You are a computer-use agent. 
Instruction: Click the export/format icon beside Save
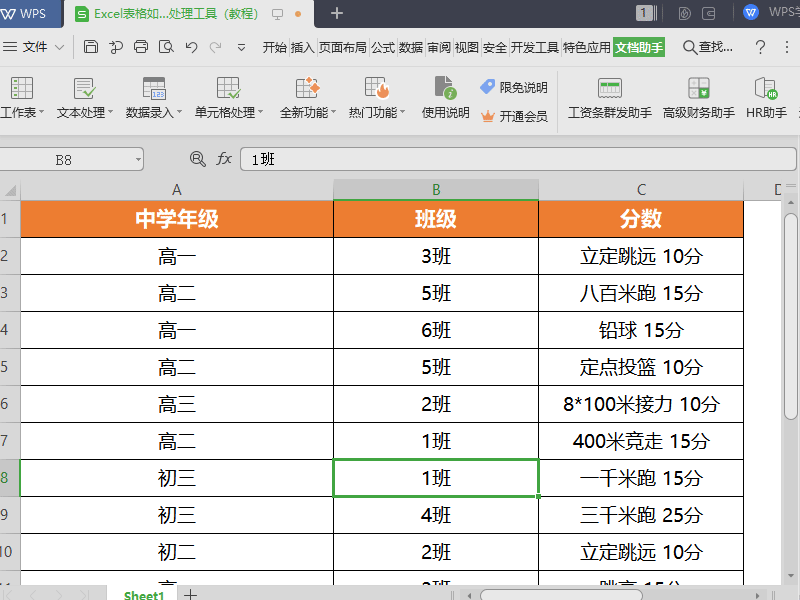pyautogui.click(x=116, y=47)
